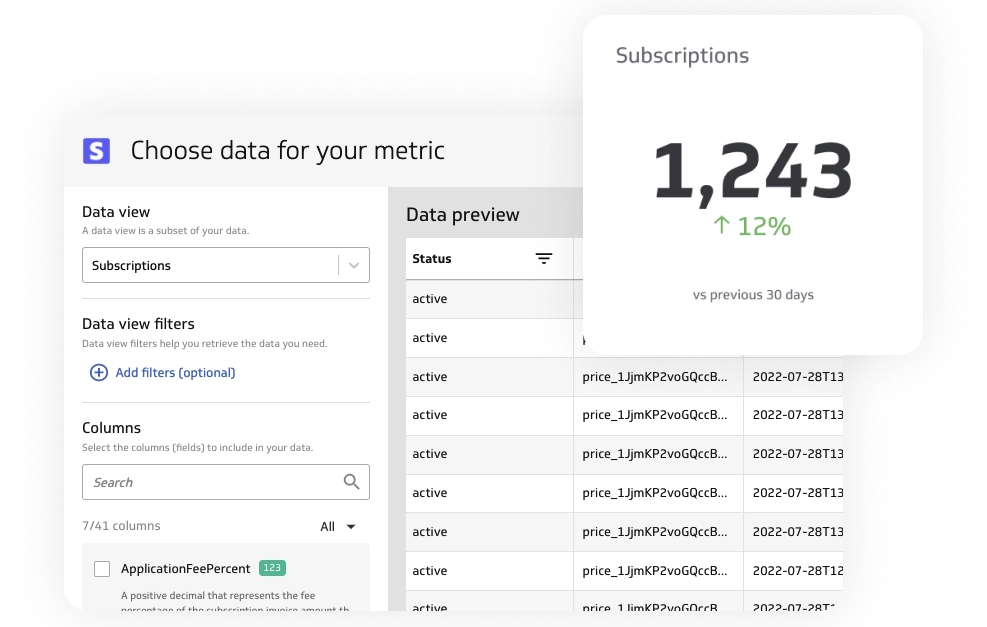Click the upward trend arrow beside 12%

coord(723,226)
